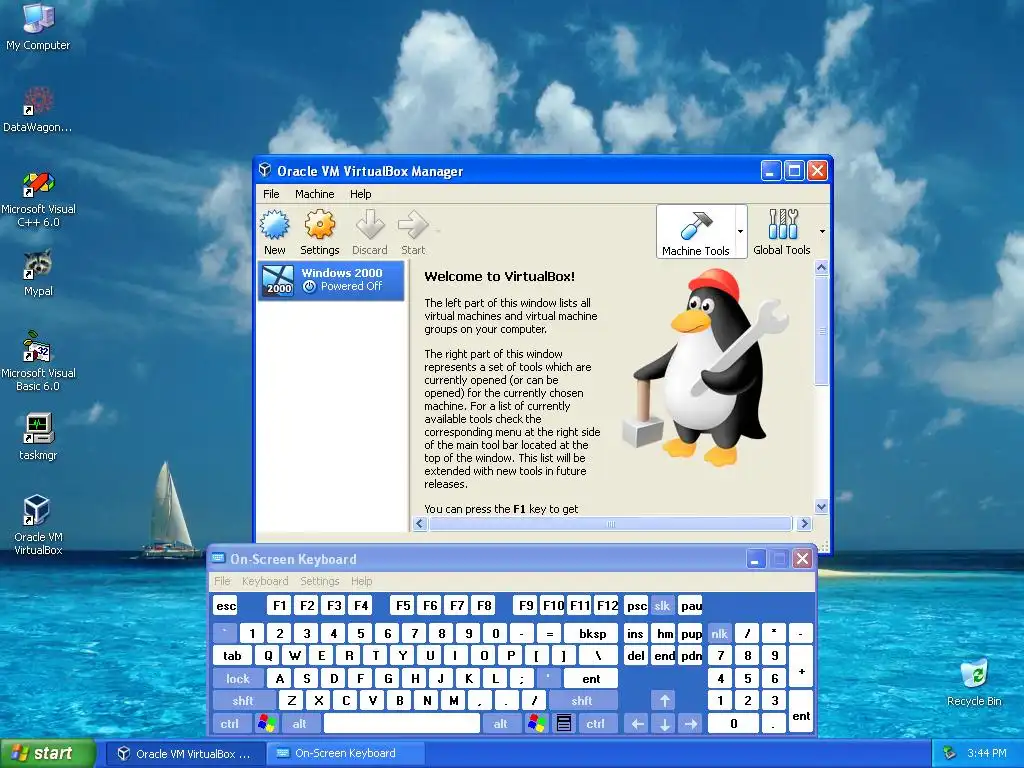Toggle the lock (caps lock) key
The image size is (1024, 768).
(238, 679)
